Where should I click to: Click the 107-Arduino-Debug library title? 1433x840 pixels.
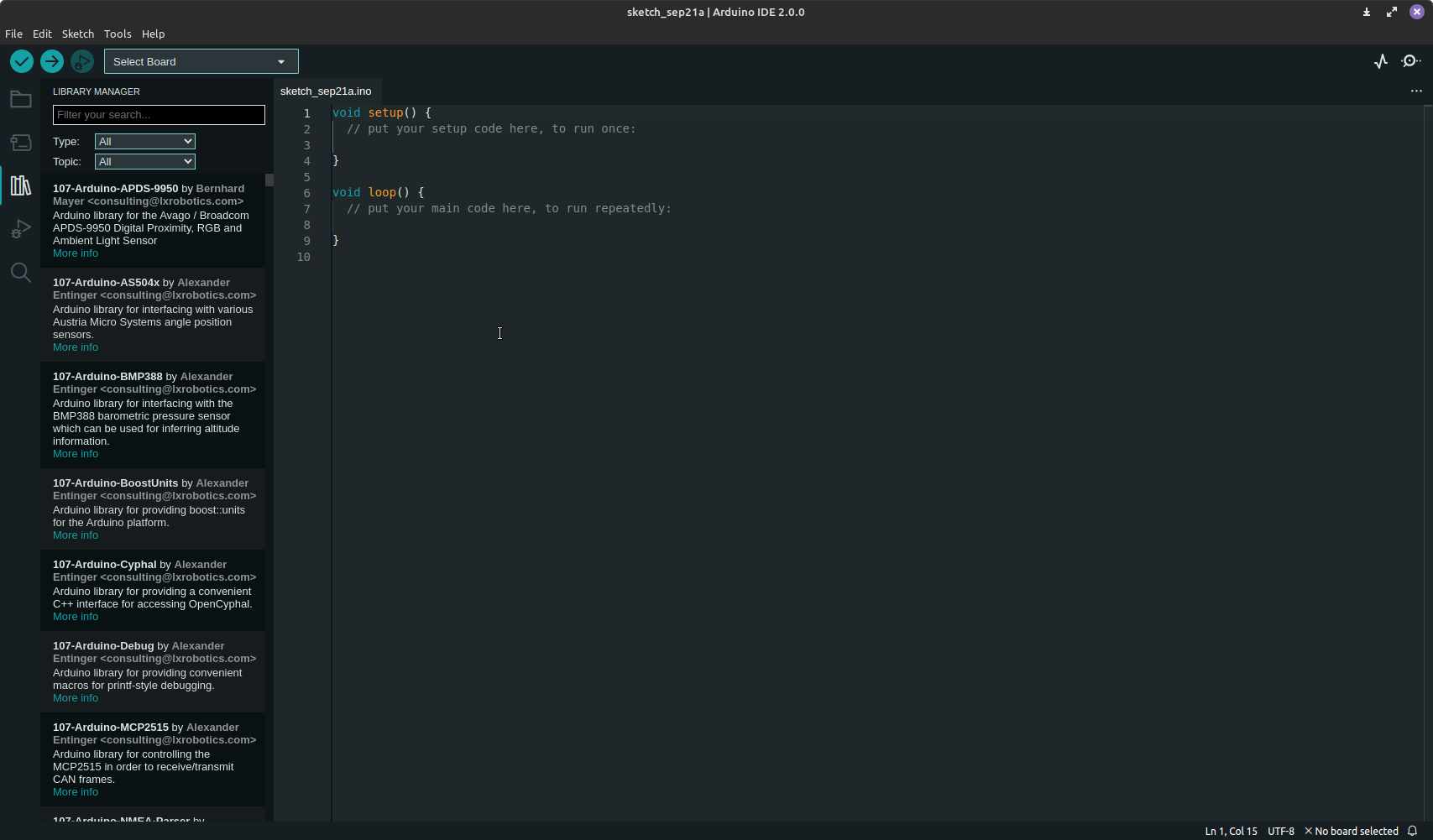tap(103, 646)
